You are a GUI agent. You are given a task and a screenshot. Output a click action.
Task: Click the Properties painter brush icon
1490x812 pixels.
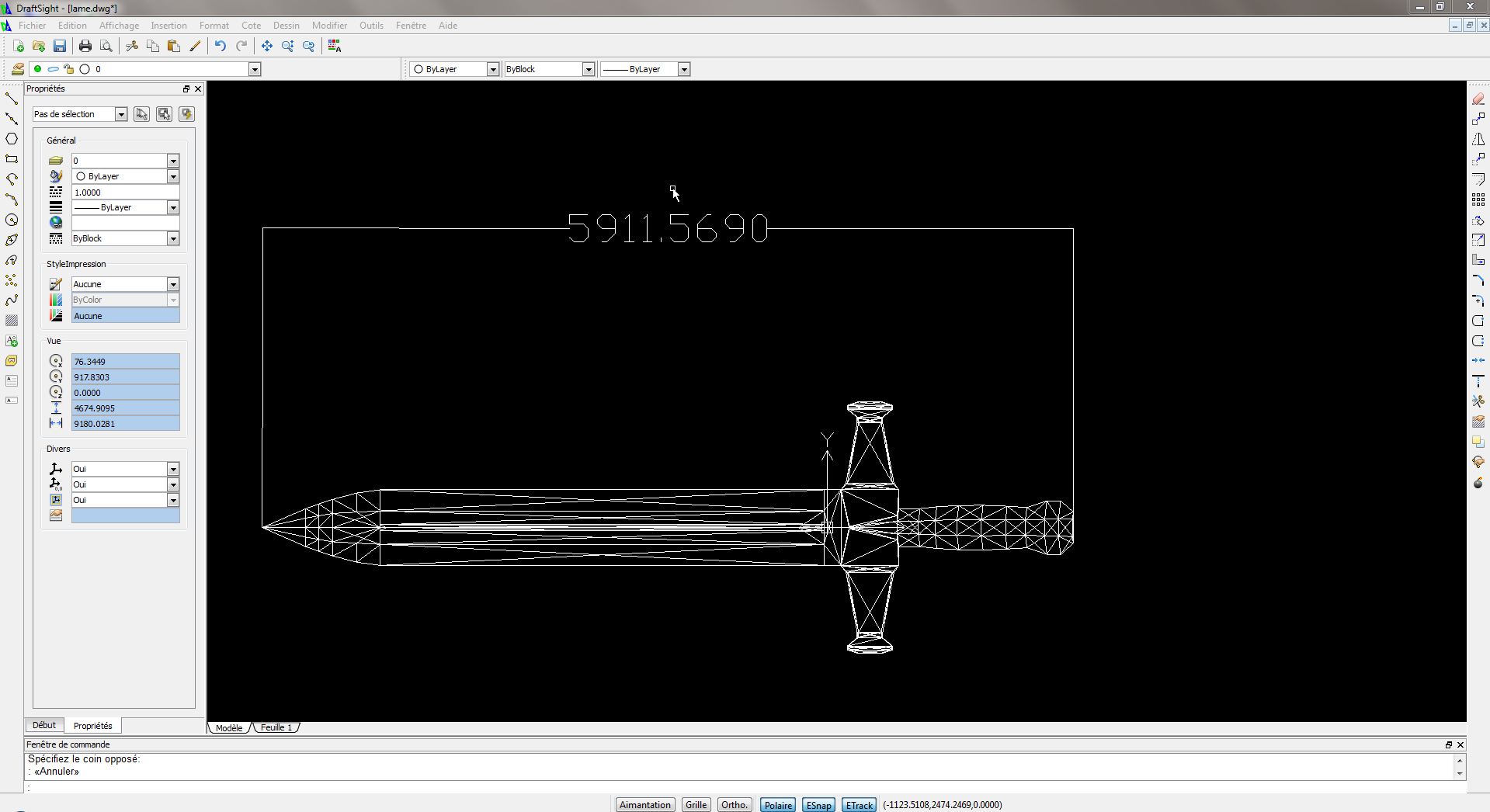click(x=195, y=47)
